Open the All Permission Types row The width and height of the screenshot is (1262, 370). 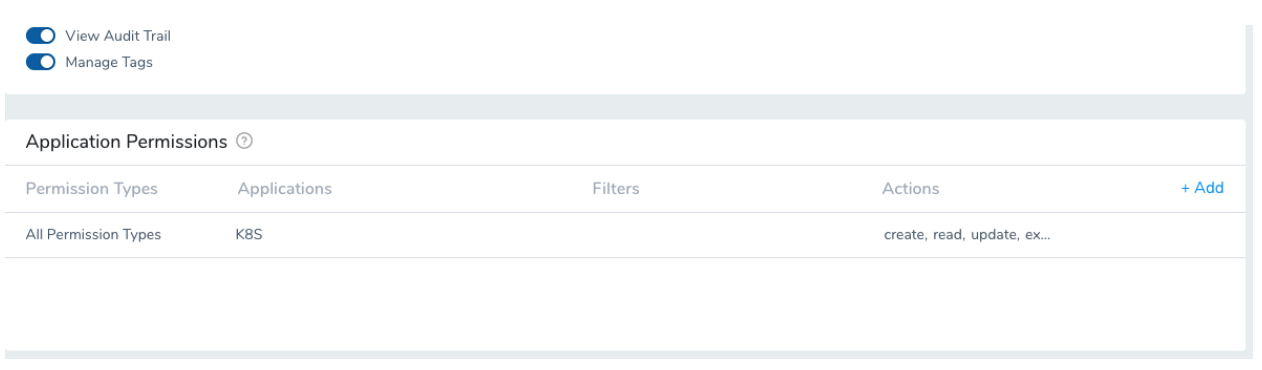pos(625,235)
